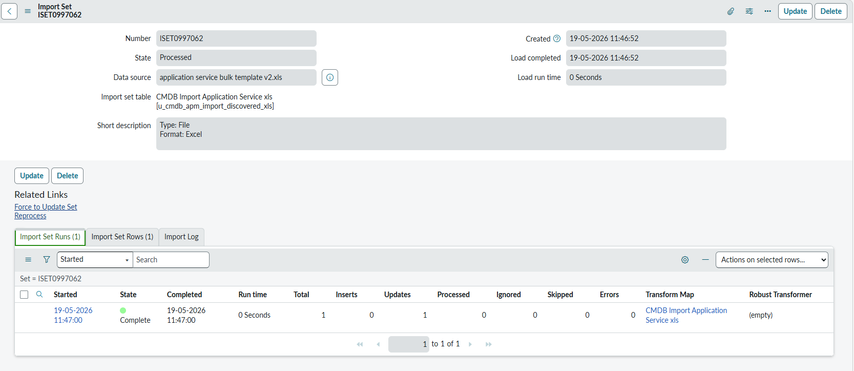Image resolution: width=854 pixels, height=371 pixels.
Task: Click the column search magnifier icon
Action: [x=39, y=294]
